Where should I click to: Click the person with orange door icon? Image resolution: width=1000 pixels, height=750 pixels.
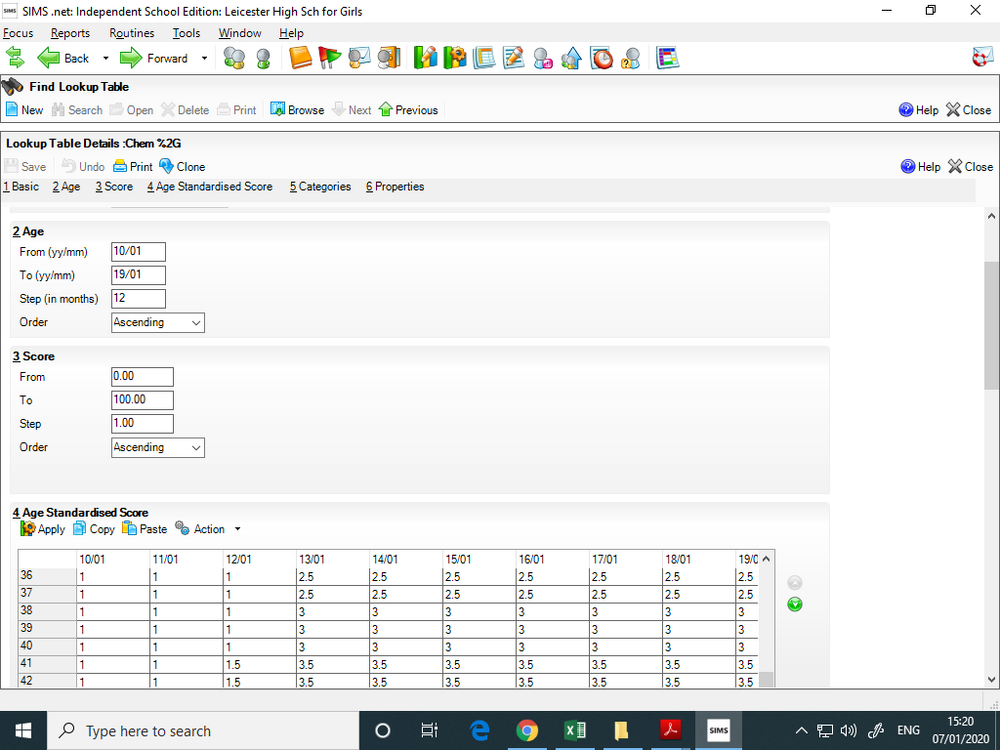point(388,58)
